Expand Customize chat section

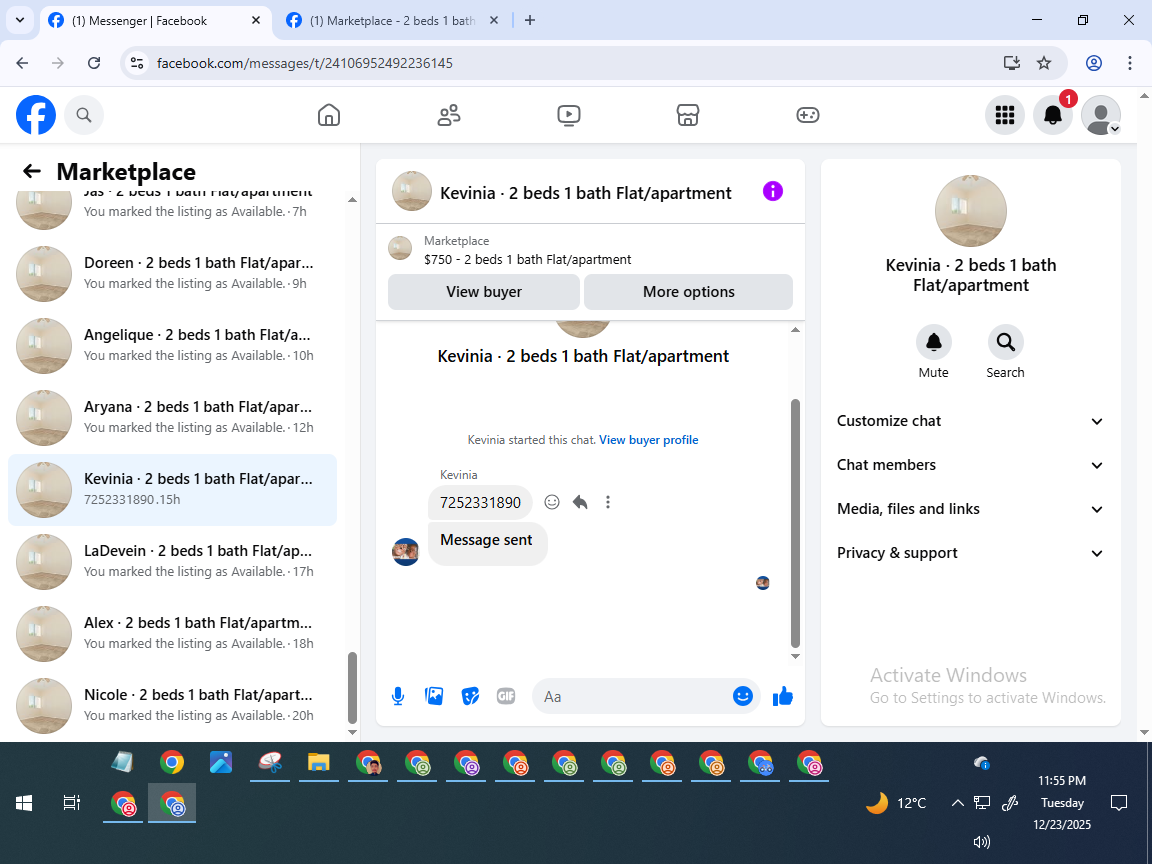[x=971, y=421]
